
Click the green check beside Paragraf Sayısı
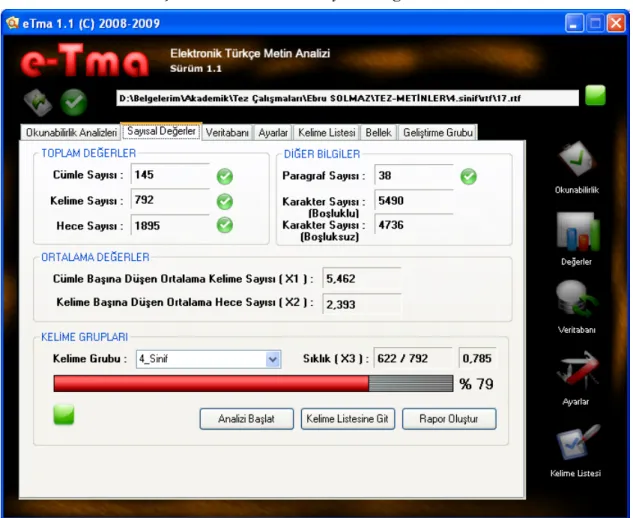[x=468, y=176]
